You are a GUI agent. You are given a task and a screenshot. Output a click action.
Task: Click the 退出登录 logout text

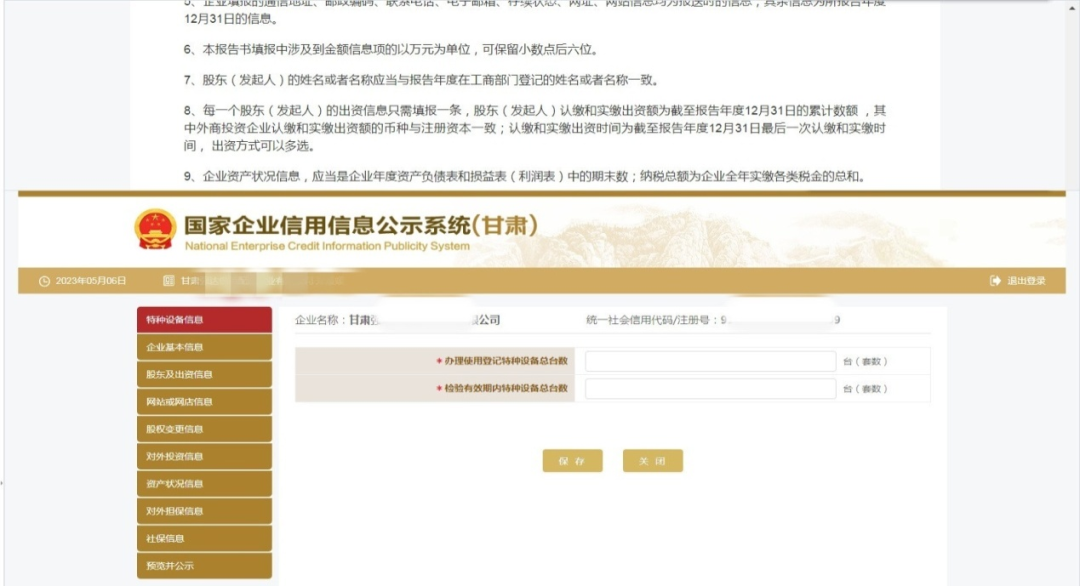pyautogui.click(x=1024, y=282)
